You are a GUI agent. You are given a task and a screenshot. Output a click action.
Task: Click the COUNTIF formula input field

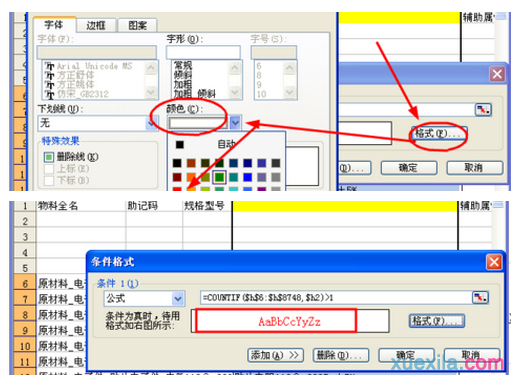click(336, 297)
